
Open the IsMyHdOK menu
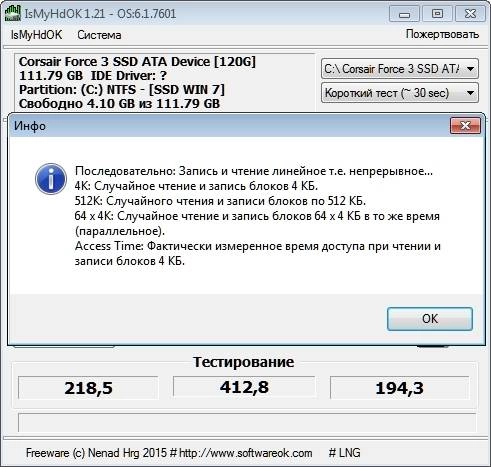(x=36, y=35)
